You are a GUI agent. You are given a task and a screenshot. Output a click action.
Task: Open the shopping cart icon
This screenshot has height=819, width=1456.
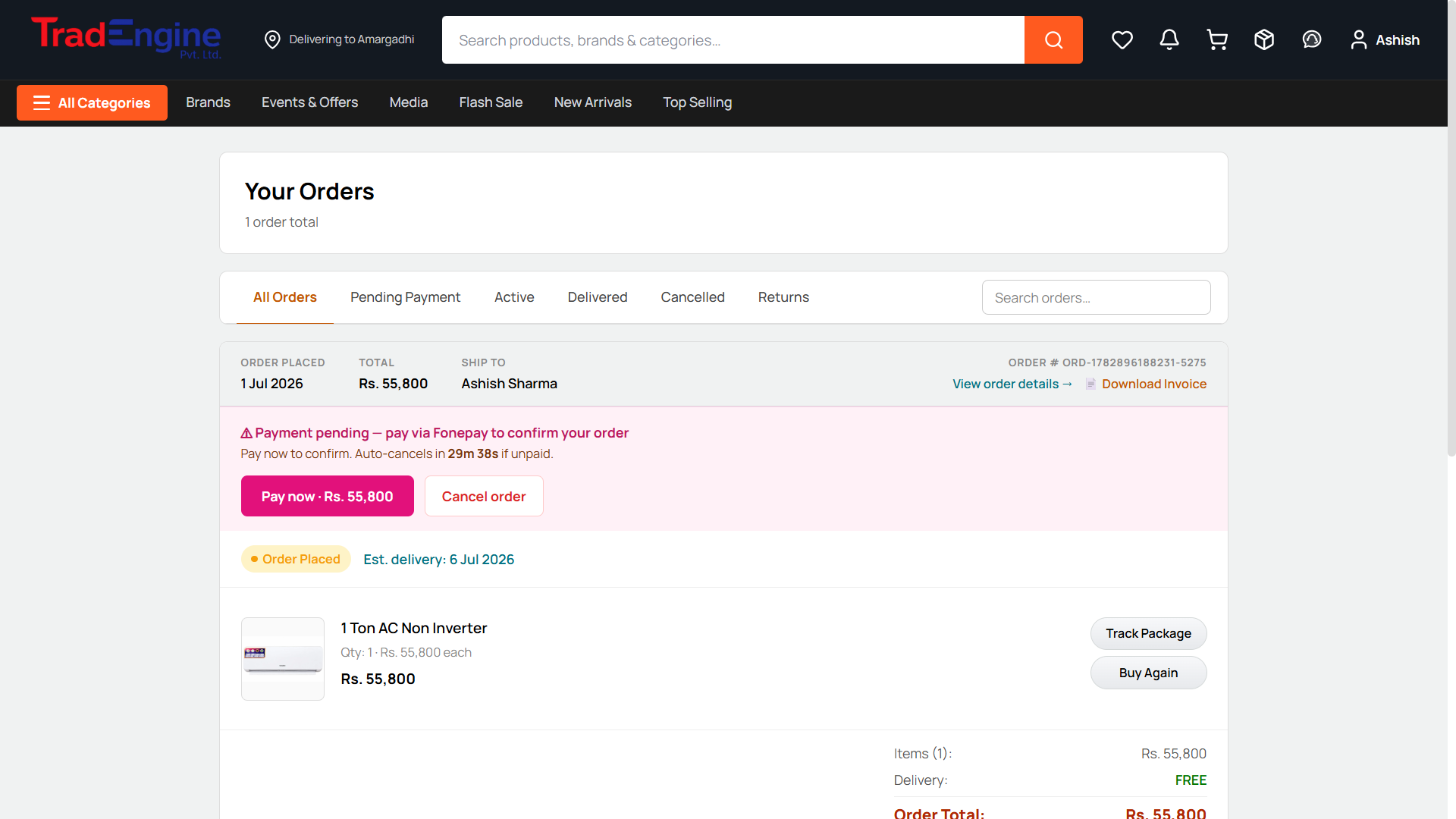pos(1216,39)
